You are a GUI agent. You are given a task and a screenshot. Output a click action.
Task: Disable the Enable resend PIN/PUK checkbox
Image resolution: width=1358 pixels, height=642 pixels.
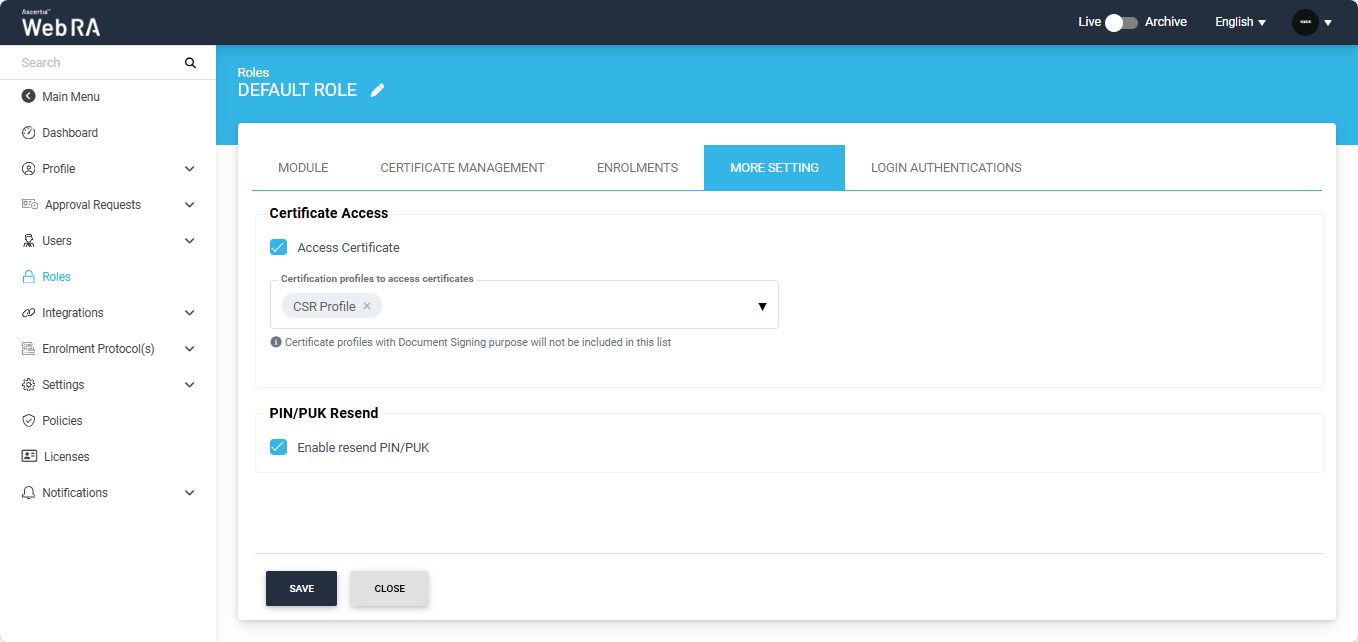pos(279,447)
